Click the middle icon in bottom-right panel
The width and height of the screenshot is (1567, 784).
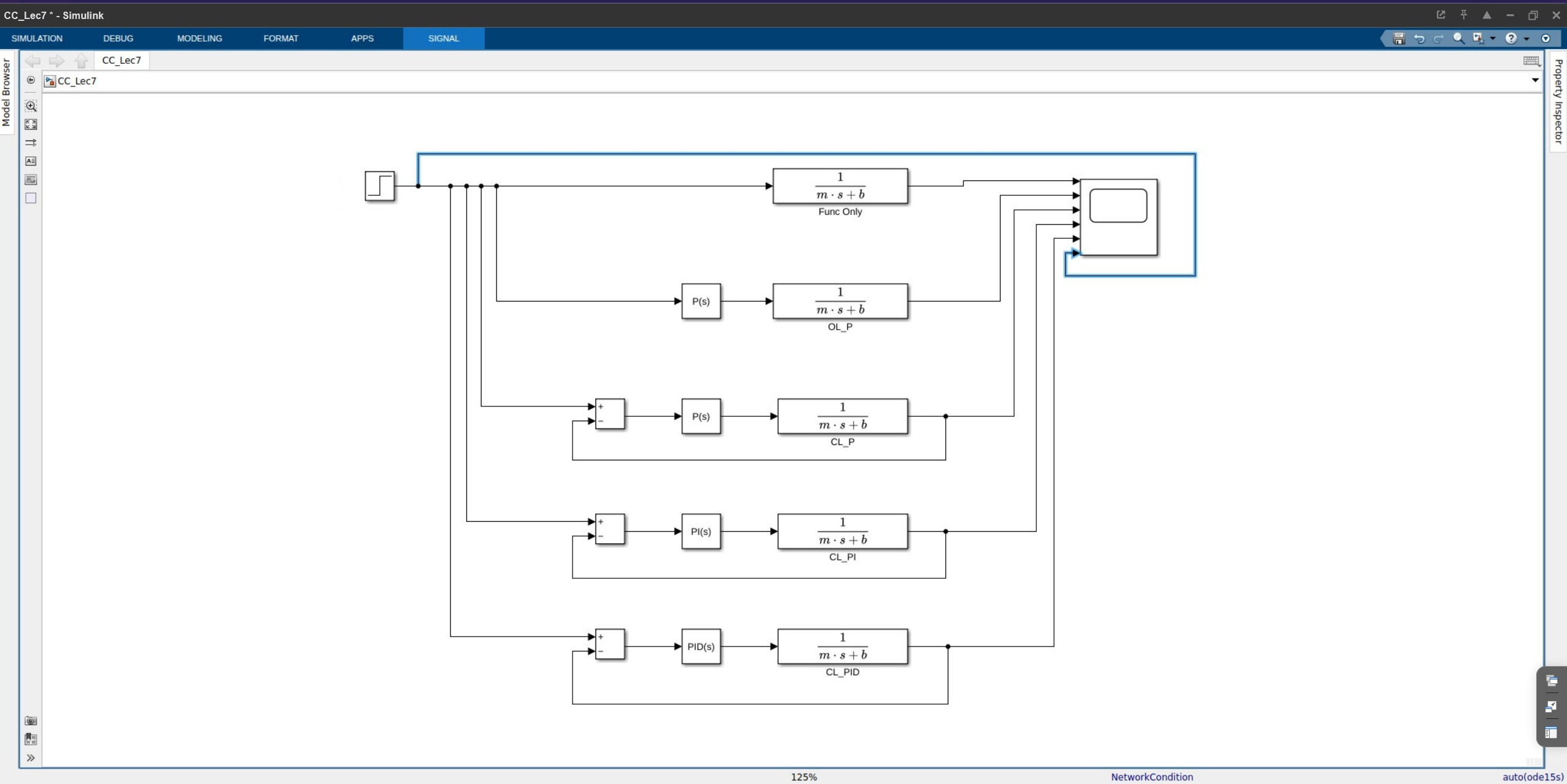tap(1552, 707)
